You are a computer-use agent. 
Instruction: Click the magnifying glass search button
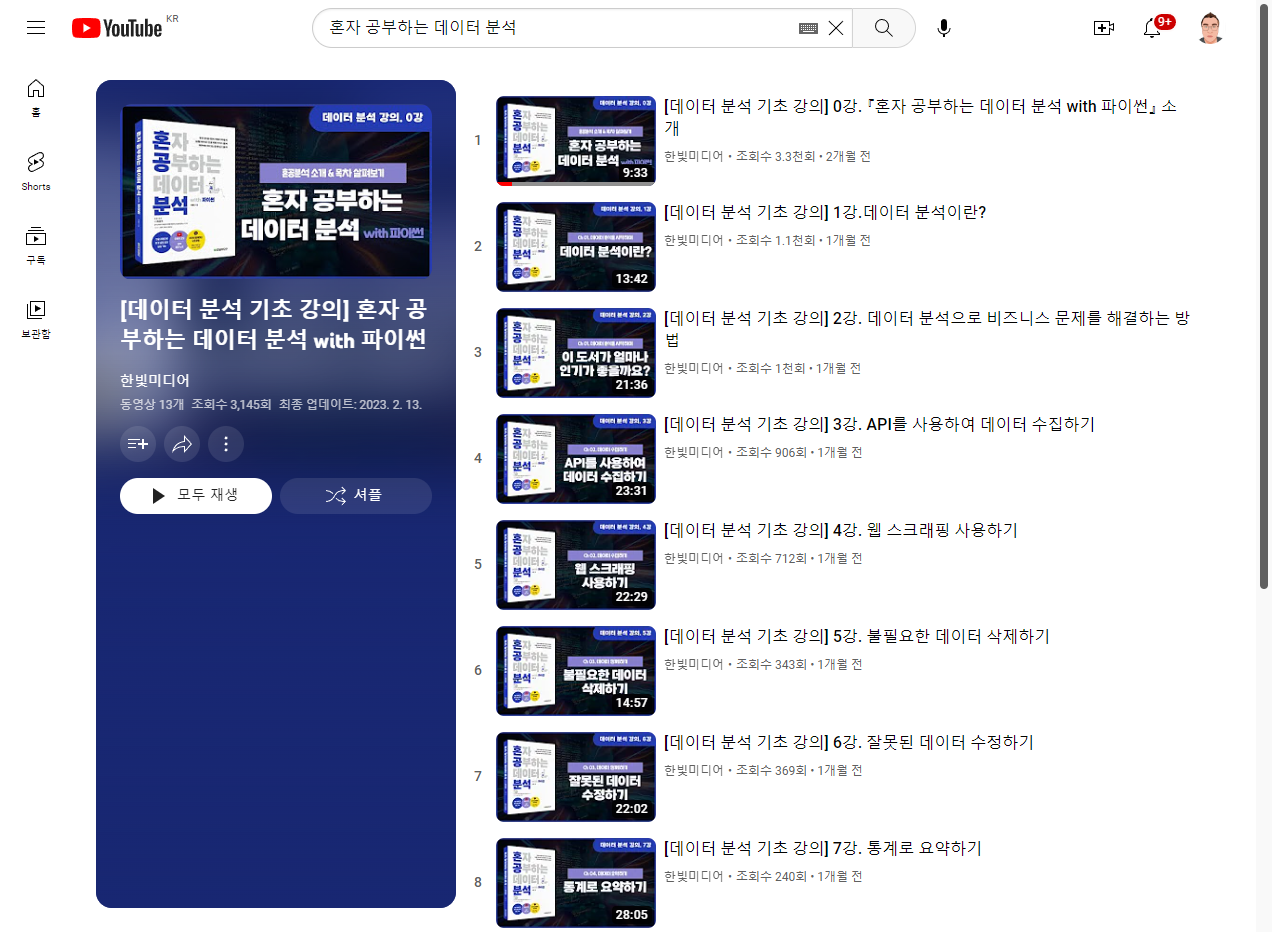point(884,28)
